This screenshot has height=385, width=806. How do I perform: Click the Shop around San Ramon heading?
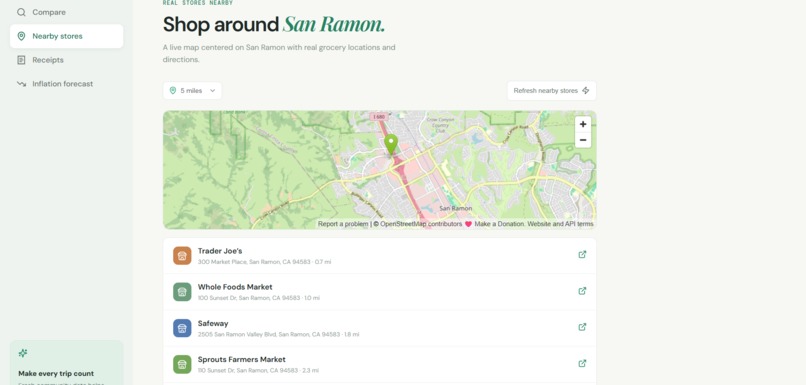click(x=273, y=24)
